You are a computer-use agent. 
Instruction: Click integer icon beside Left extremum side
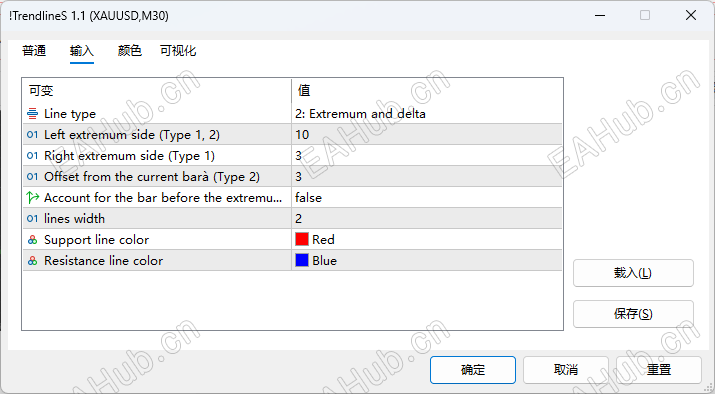pyautogui.click(x=32, y=135)
